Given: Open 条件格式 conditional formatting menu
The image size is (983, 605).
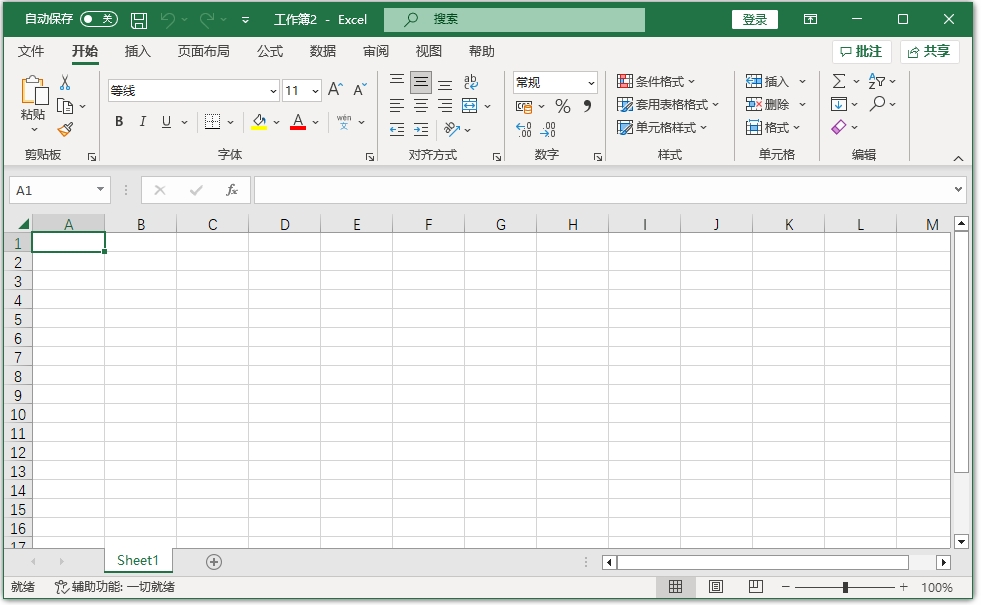Looking at the screenshot, I should (656, 82).
